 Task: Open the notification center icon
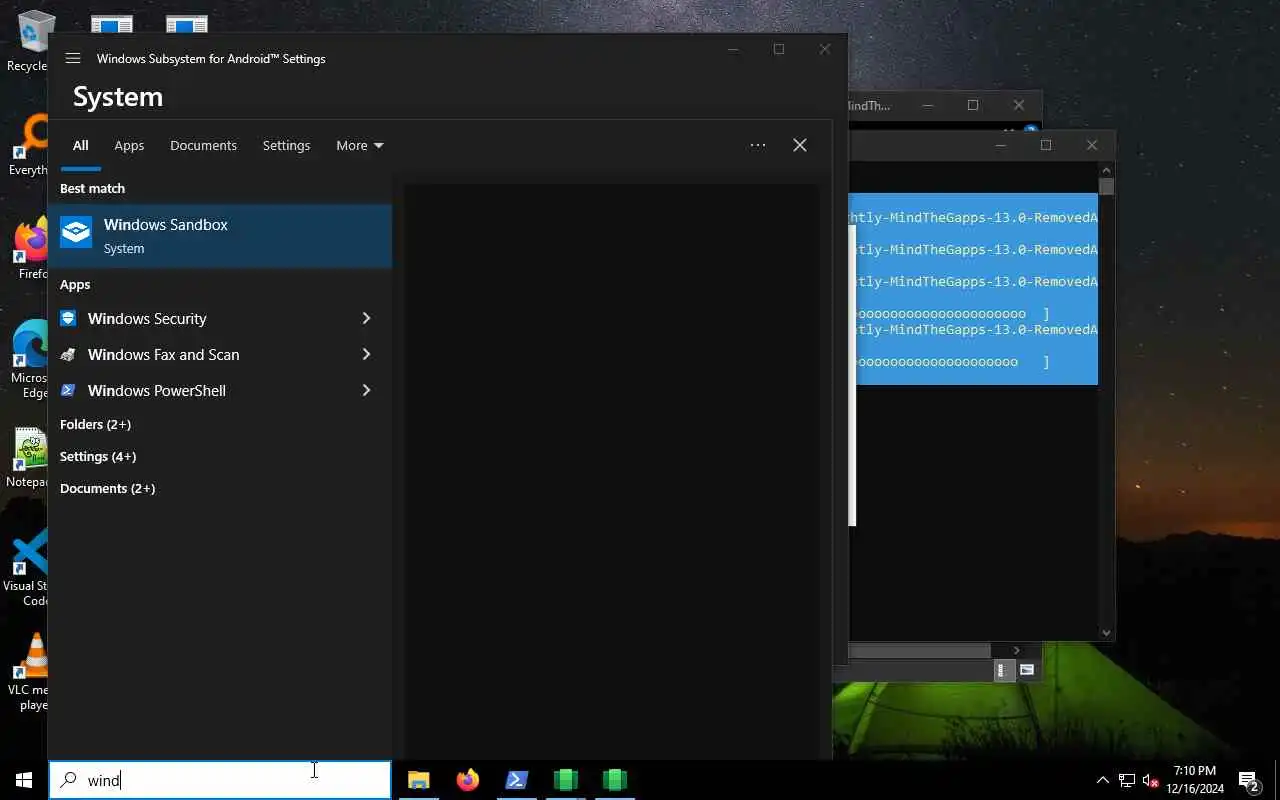pos(1248,780)
